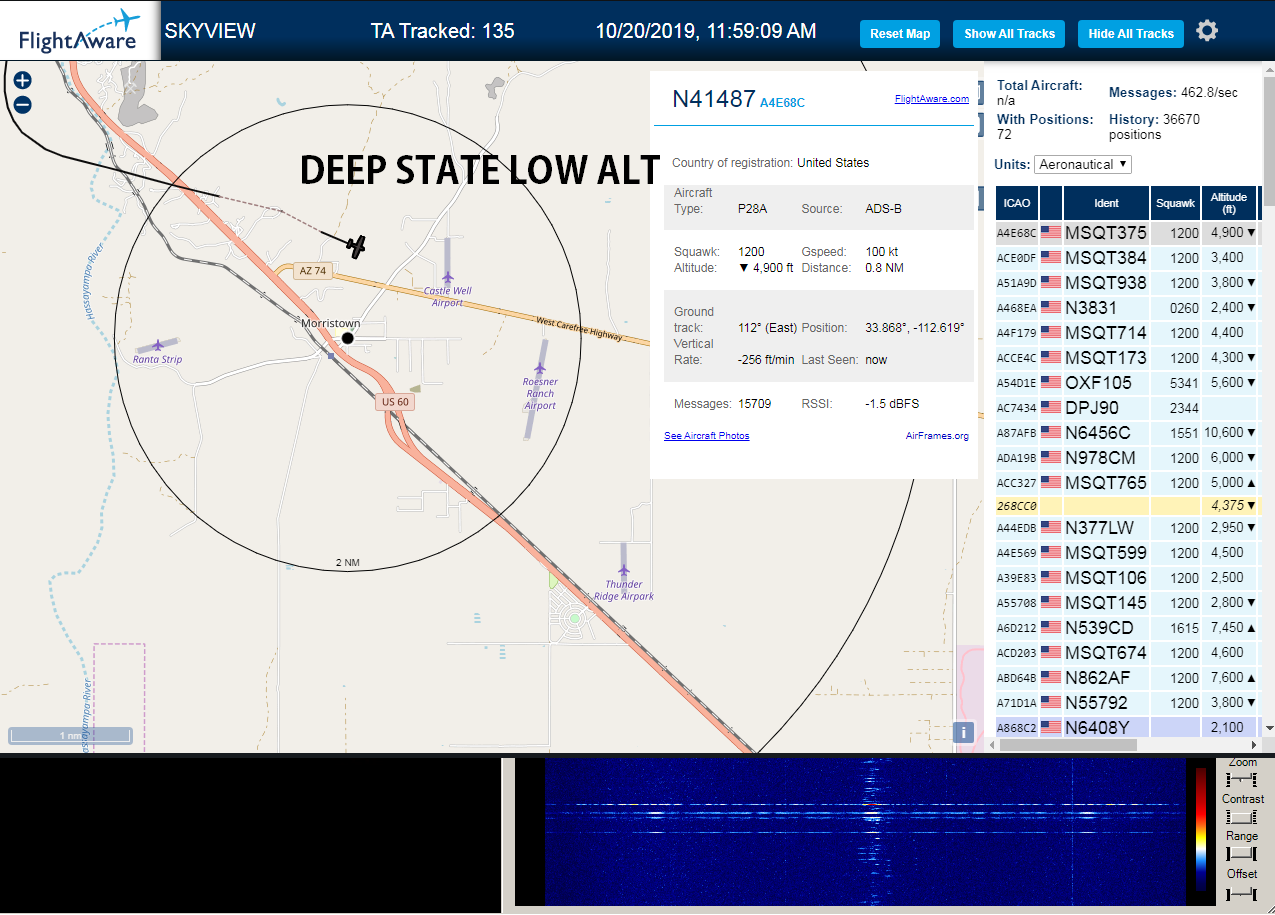Image resolution: width=1275 pixels, height=915 pixels.
Task: Open the AirFrames.org link
Action: click(x=937, y=436)
